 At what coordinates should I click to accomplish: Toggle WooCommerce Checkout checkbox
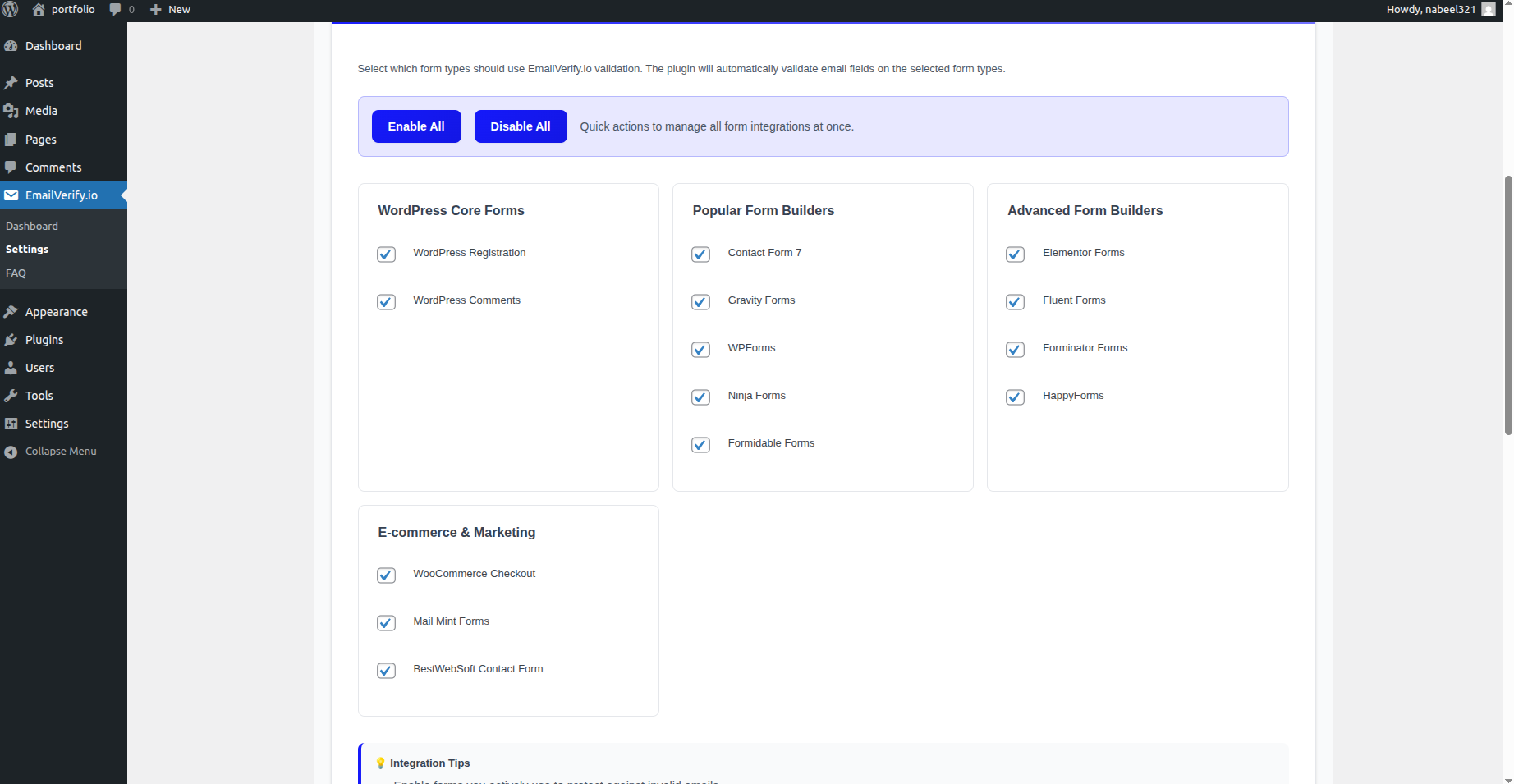[x=386, y=575]
